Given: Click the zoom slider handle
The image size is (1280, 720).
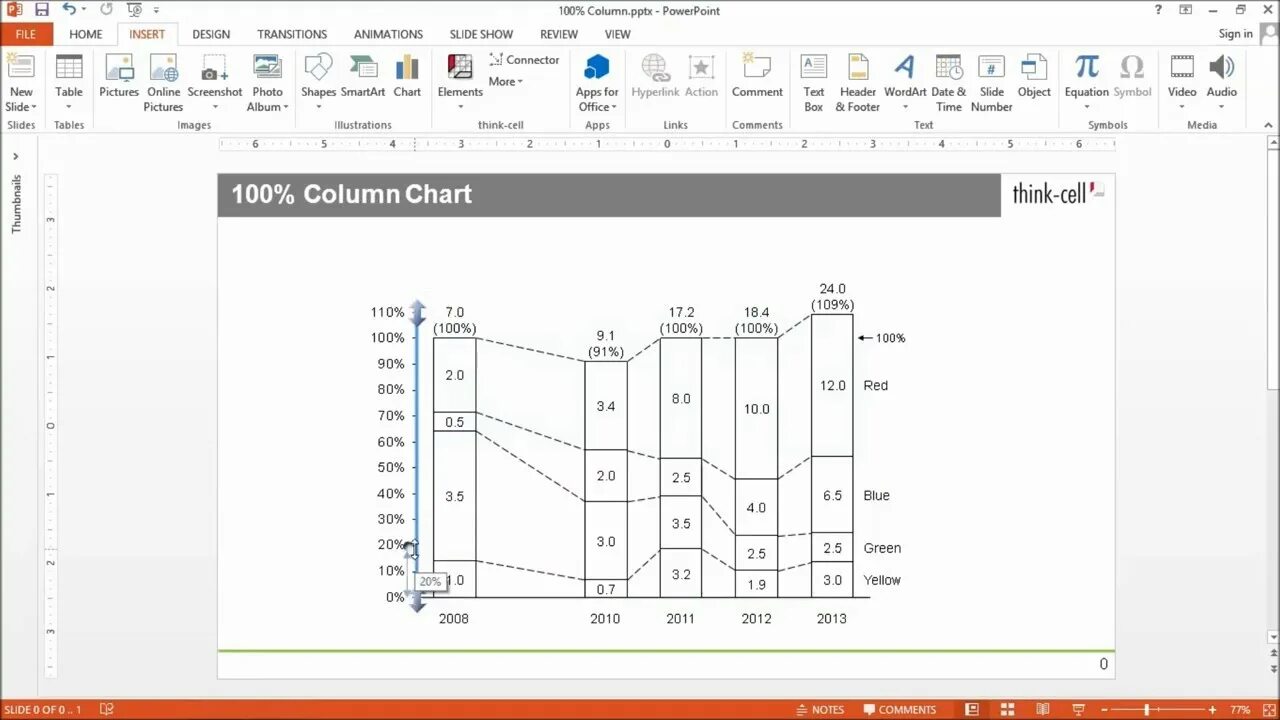Looking at the screenshot, I should pyautogui.click(x=1146, y=710).
